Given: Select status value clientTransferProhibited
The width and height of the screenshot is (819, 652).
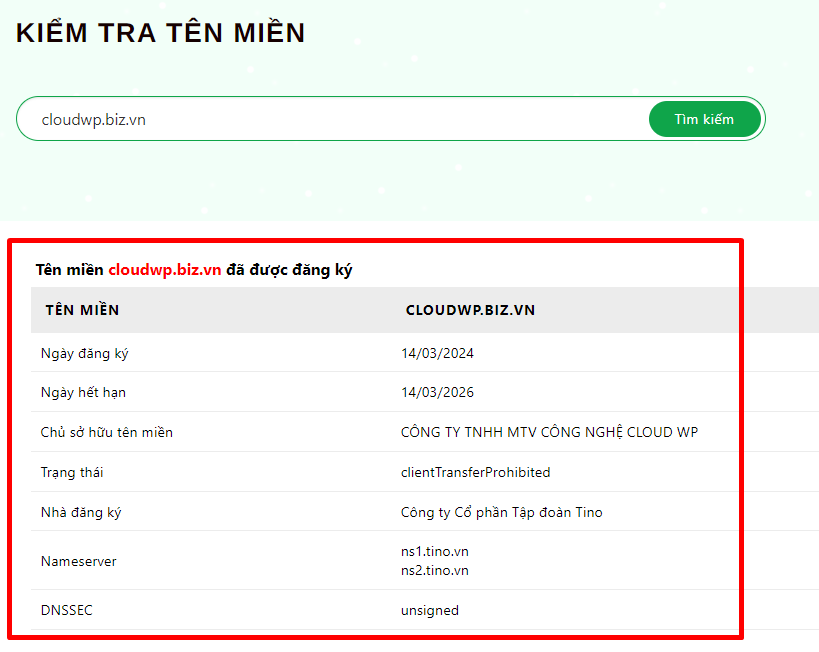Looking at the screenshot, I should click(x=475, y=472).
